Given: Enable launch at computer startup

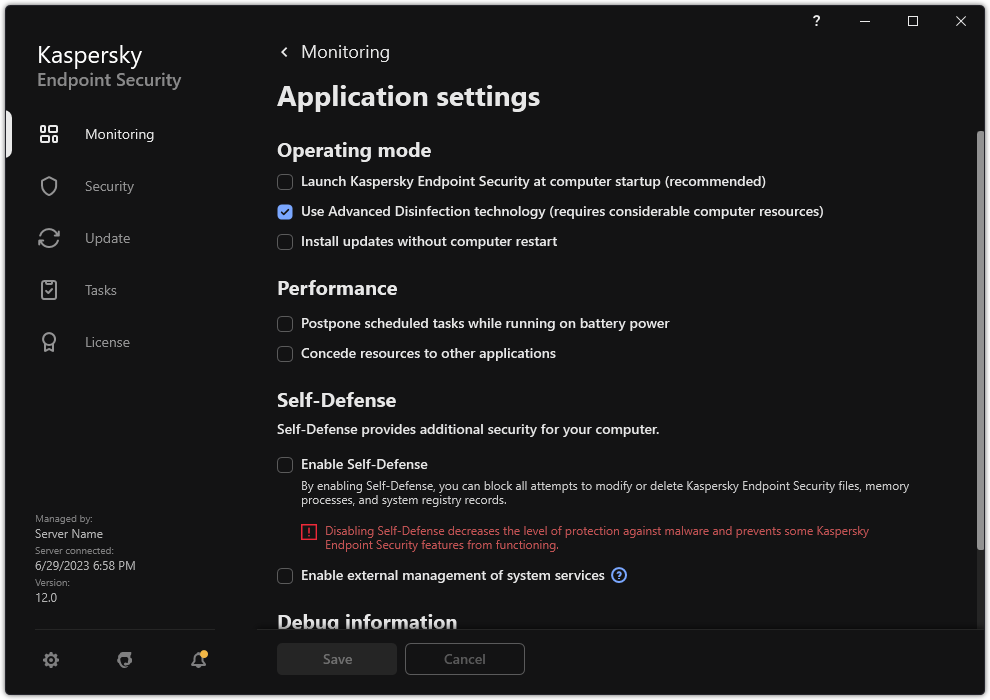Looking at the screenshot, I should tap(285, 182).
